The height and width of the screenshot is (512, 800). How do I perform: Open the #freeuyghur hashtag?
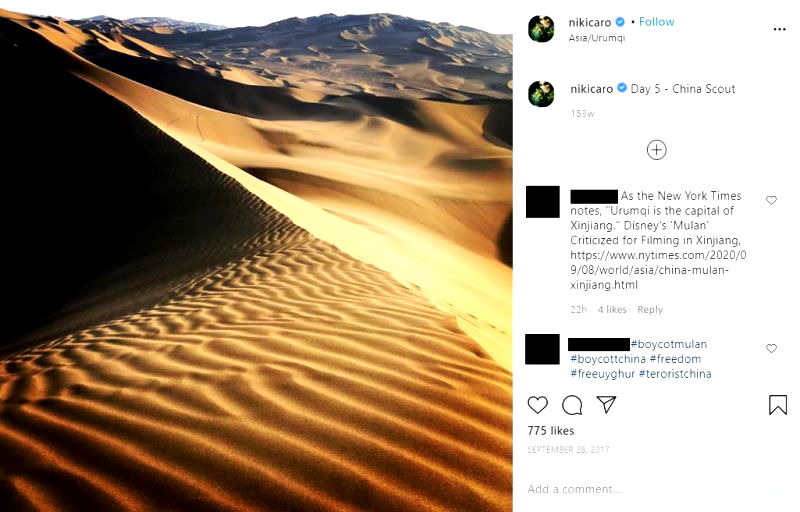click(x=602, y=374)
